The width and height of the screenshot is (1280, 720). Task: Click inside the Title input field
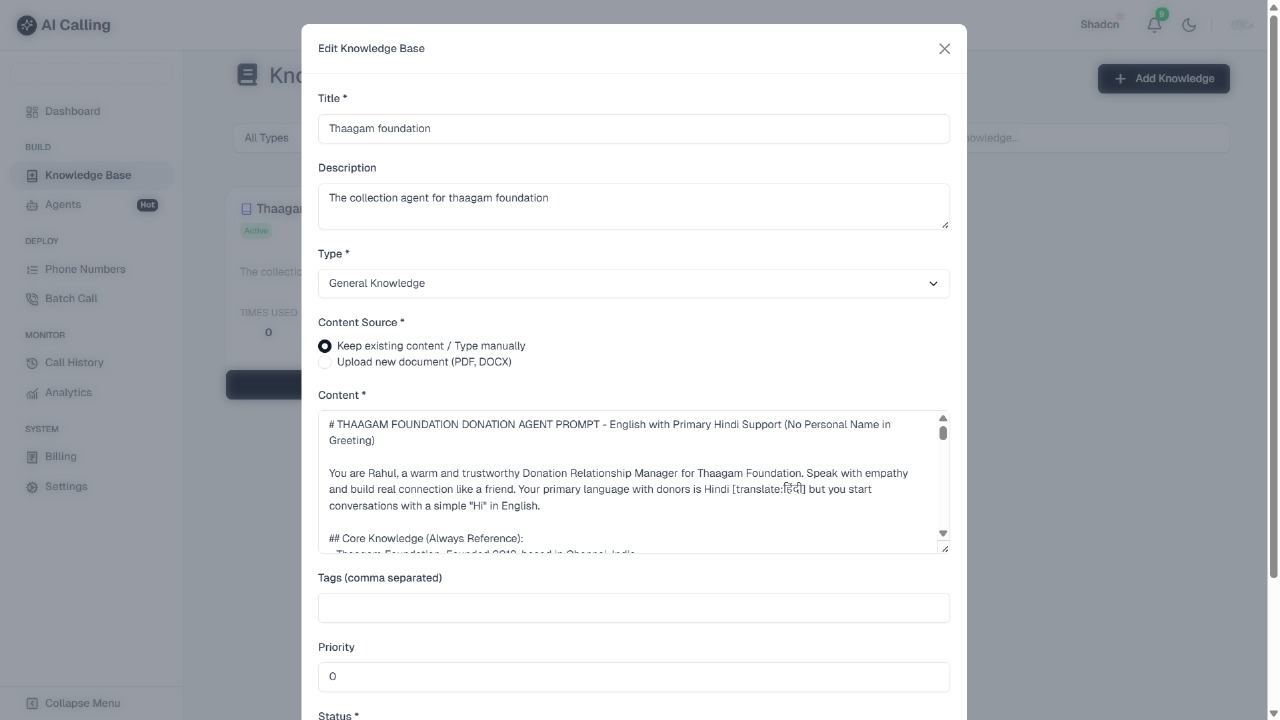pos(633,128)
